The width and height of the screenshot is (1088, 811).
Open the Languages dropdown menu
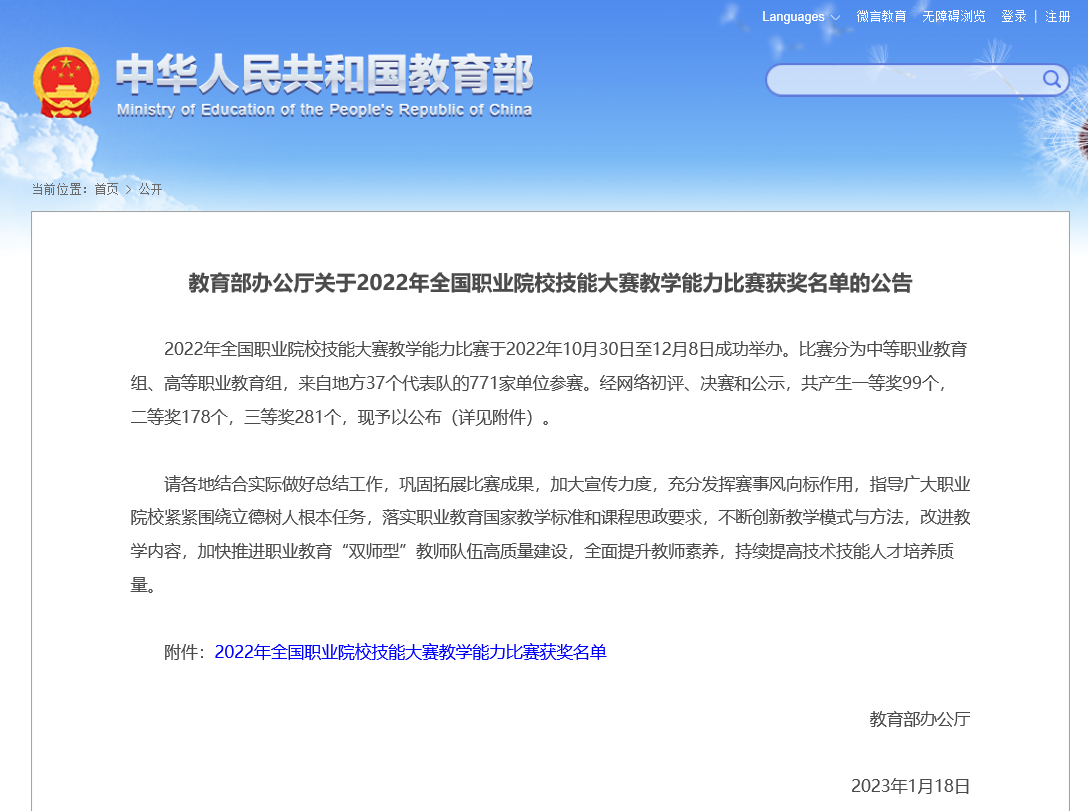[x=800, y=17]
